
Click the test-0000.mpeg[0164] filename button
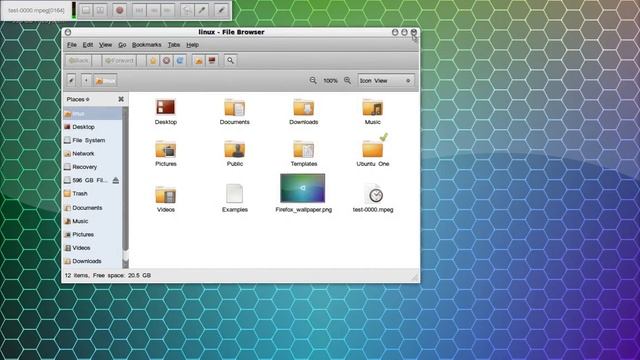click(x=37, y=10)
